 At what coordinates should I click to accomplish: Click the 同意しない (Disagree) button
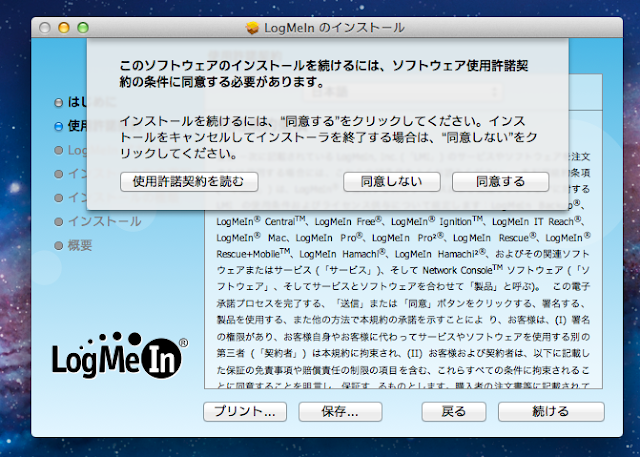[x=391, y=182]
